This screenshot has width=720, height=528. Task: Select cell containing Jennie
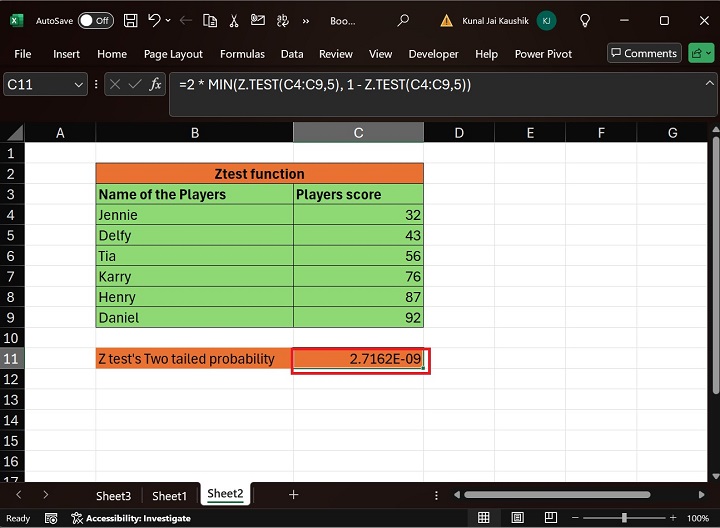[194, 215]
